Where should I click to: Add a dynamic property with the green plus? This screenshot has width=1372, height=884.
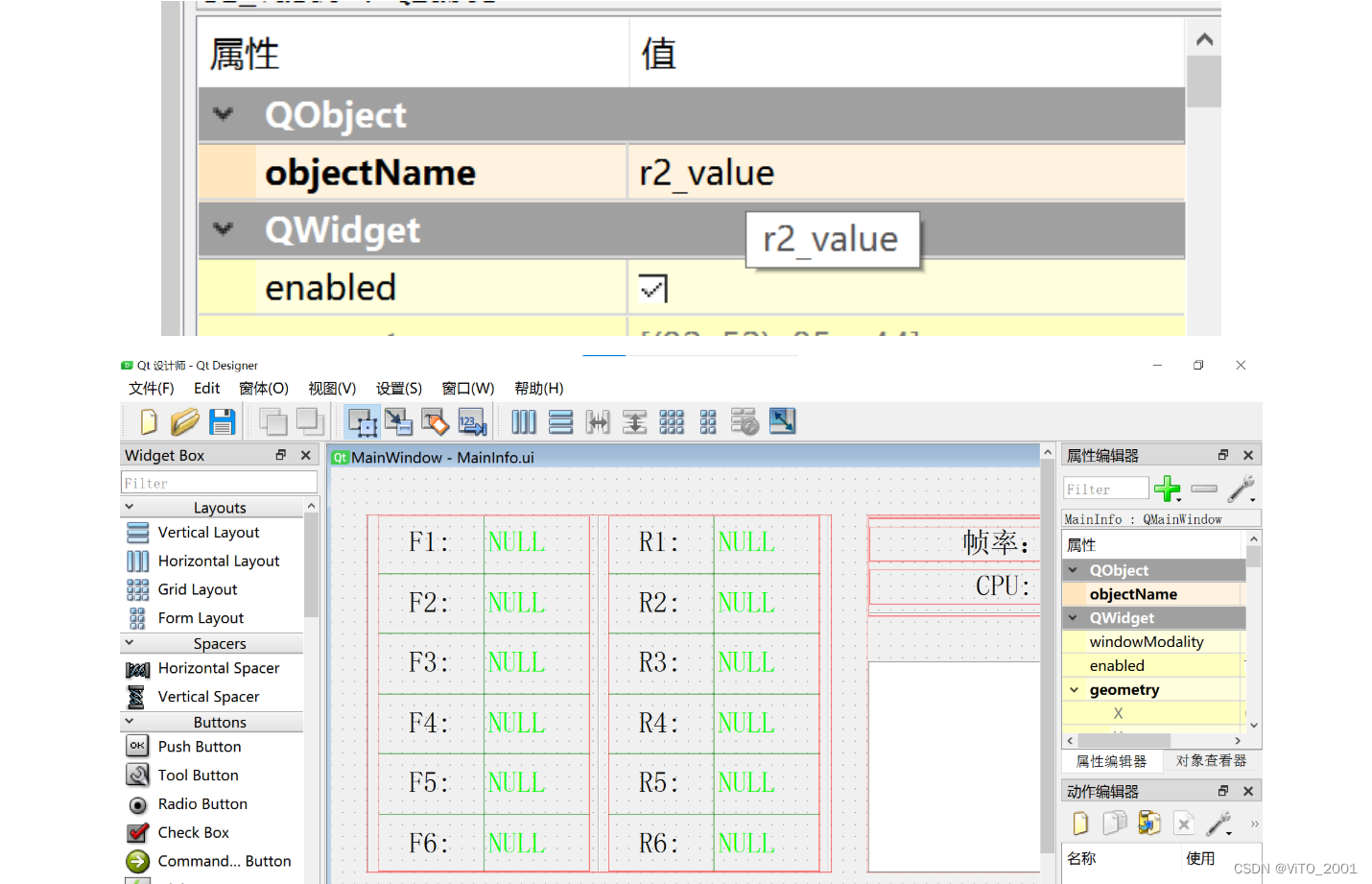click(1168, 489)
